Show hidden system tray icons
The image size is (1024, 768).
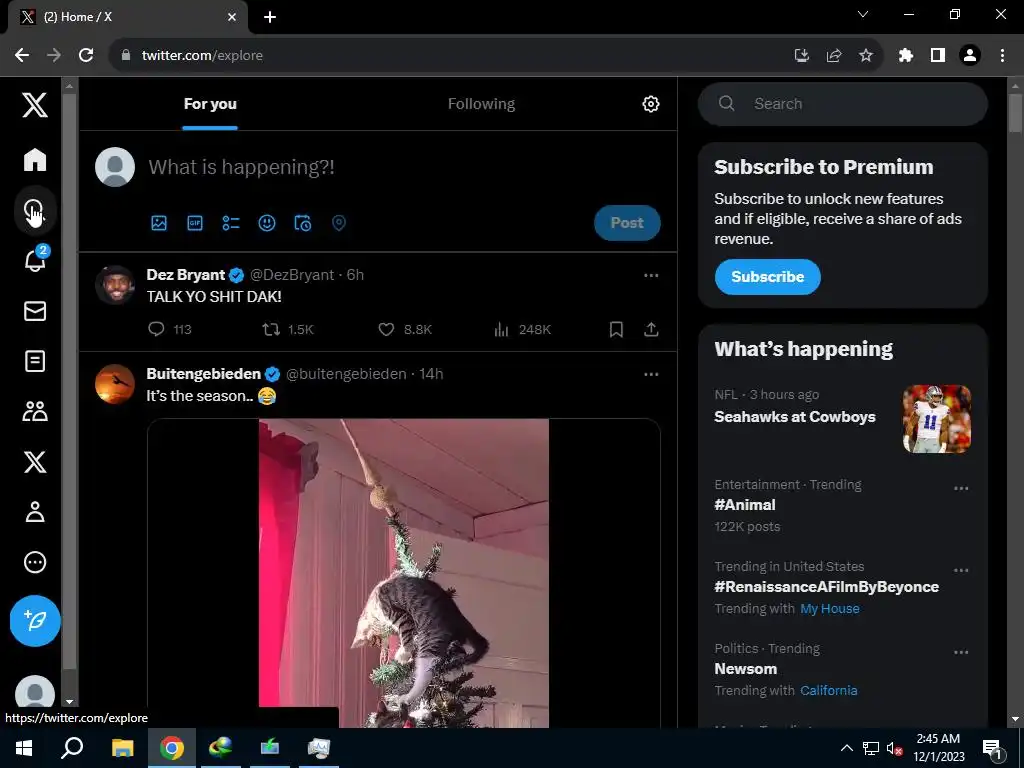846,748
